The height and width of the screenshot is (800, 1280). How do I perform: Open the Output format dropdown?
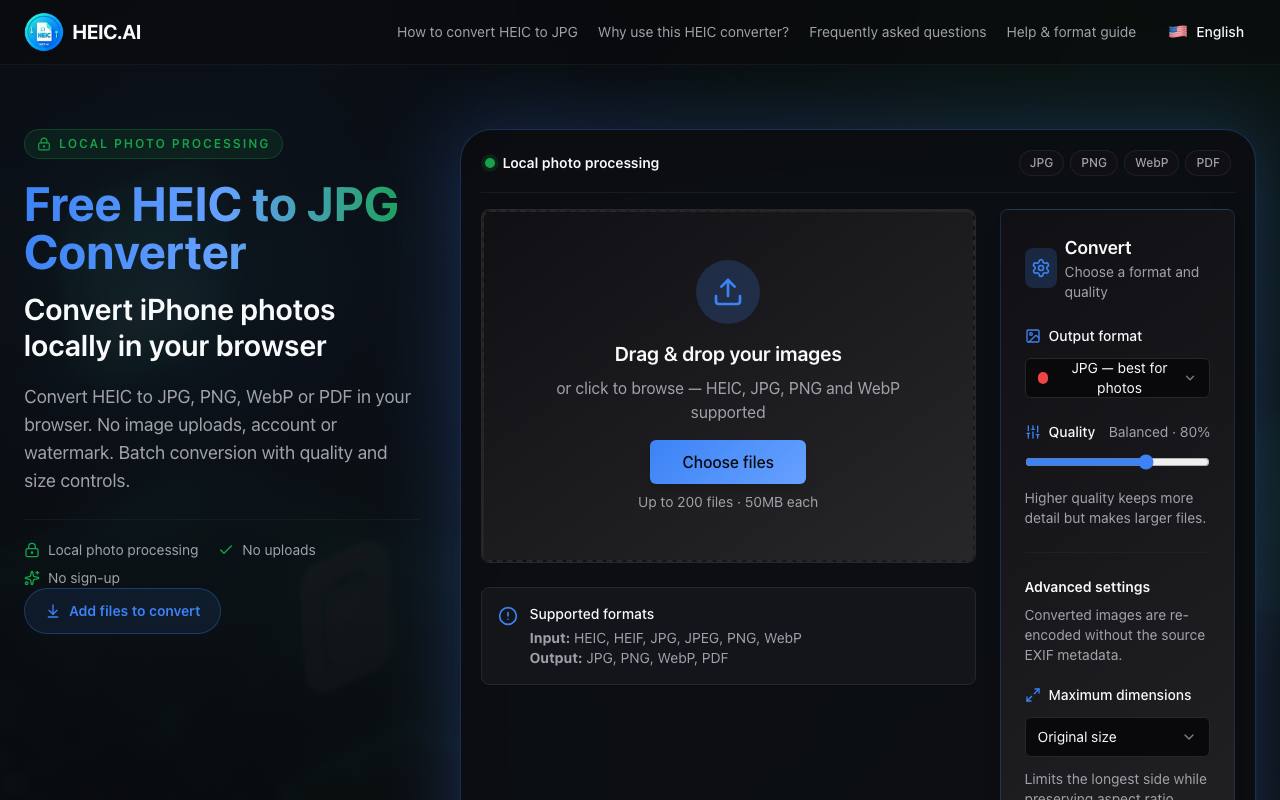click(1117, 378)
